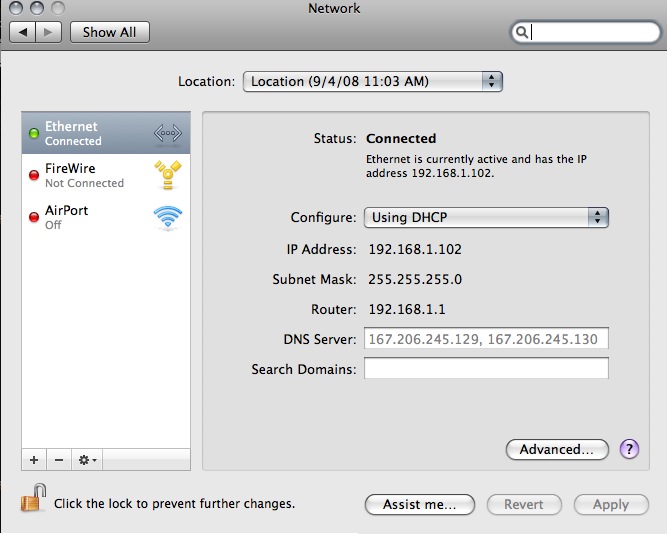Click the Show All button
Viewport: 667px width, 534px height.
point(109,32)
